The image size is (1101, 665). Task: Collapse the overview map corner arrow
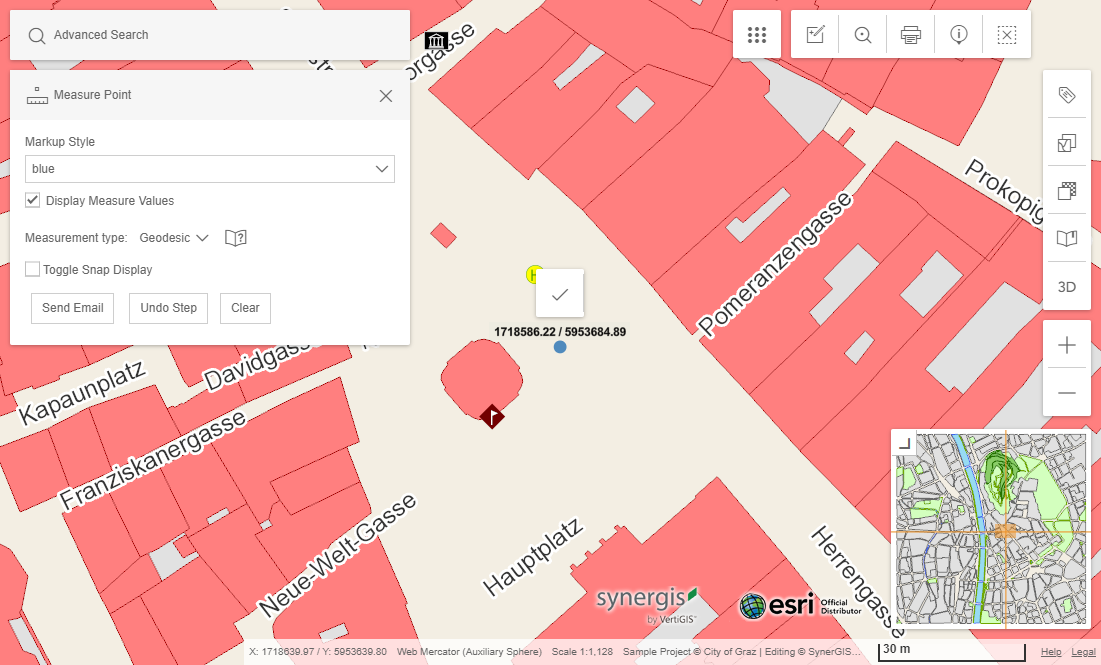click(903, 443)
